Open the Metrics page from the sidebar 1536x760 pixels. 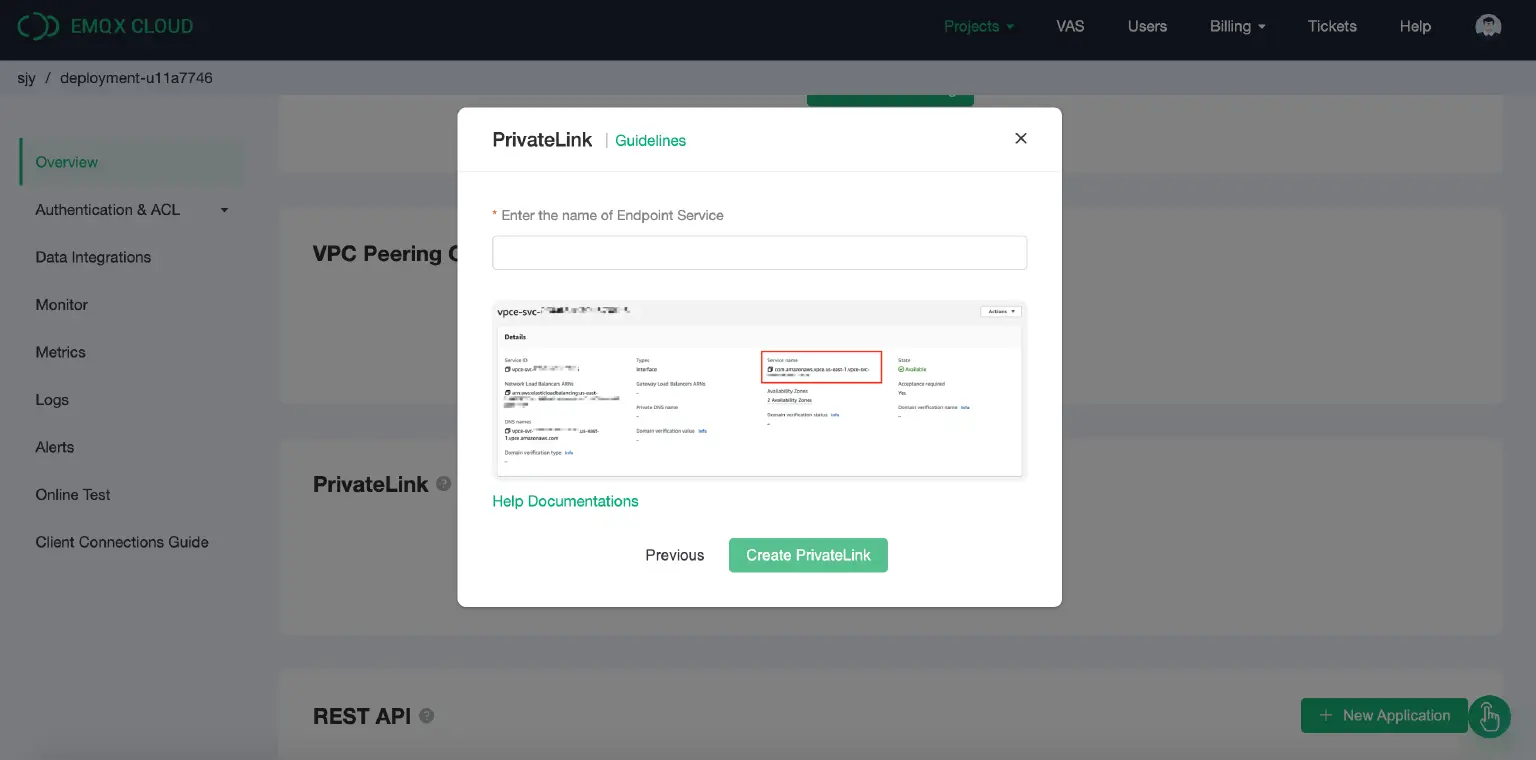(60, 352)
